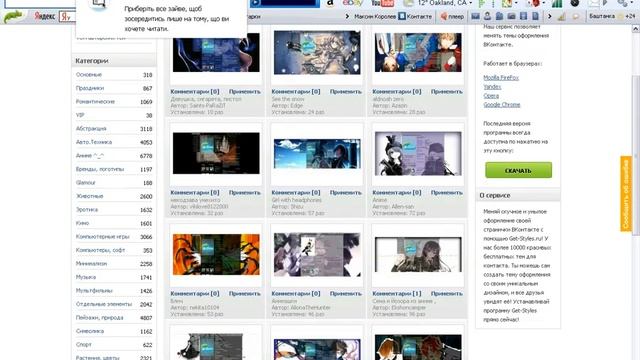Expand the overflow chevron after the VK icons

point(549,16)
